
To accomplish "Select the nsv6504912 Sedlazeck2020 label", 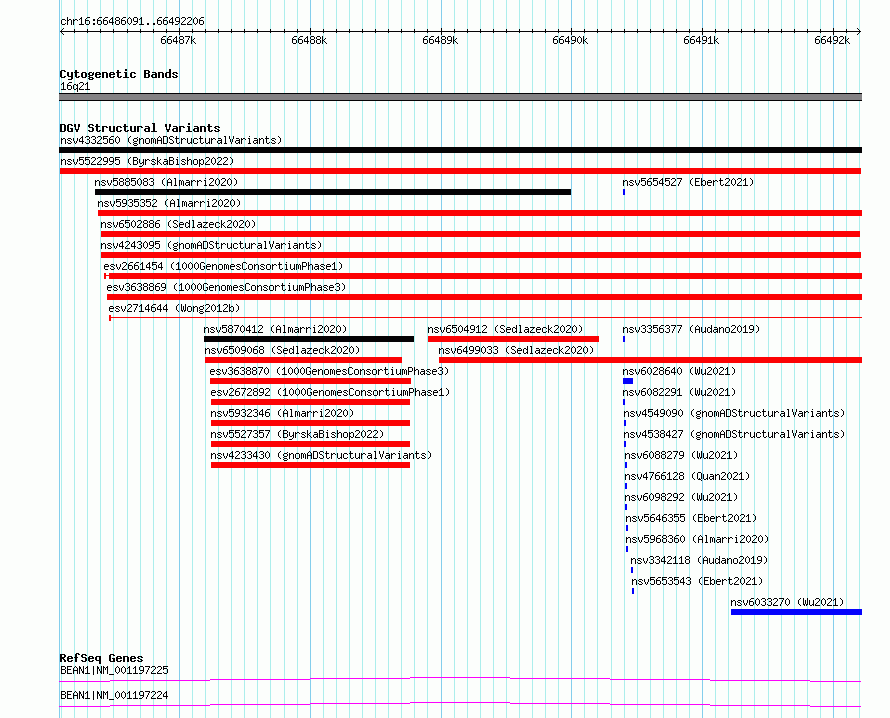I will 505,329.
